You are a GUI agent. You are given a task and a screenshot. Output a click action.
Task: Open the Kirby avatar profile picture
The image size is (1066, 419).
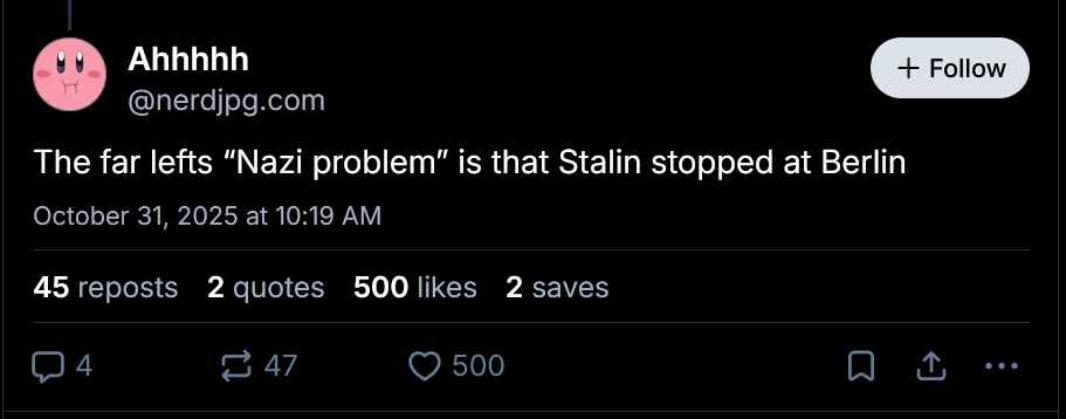coord(69,76)
